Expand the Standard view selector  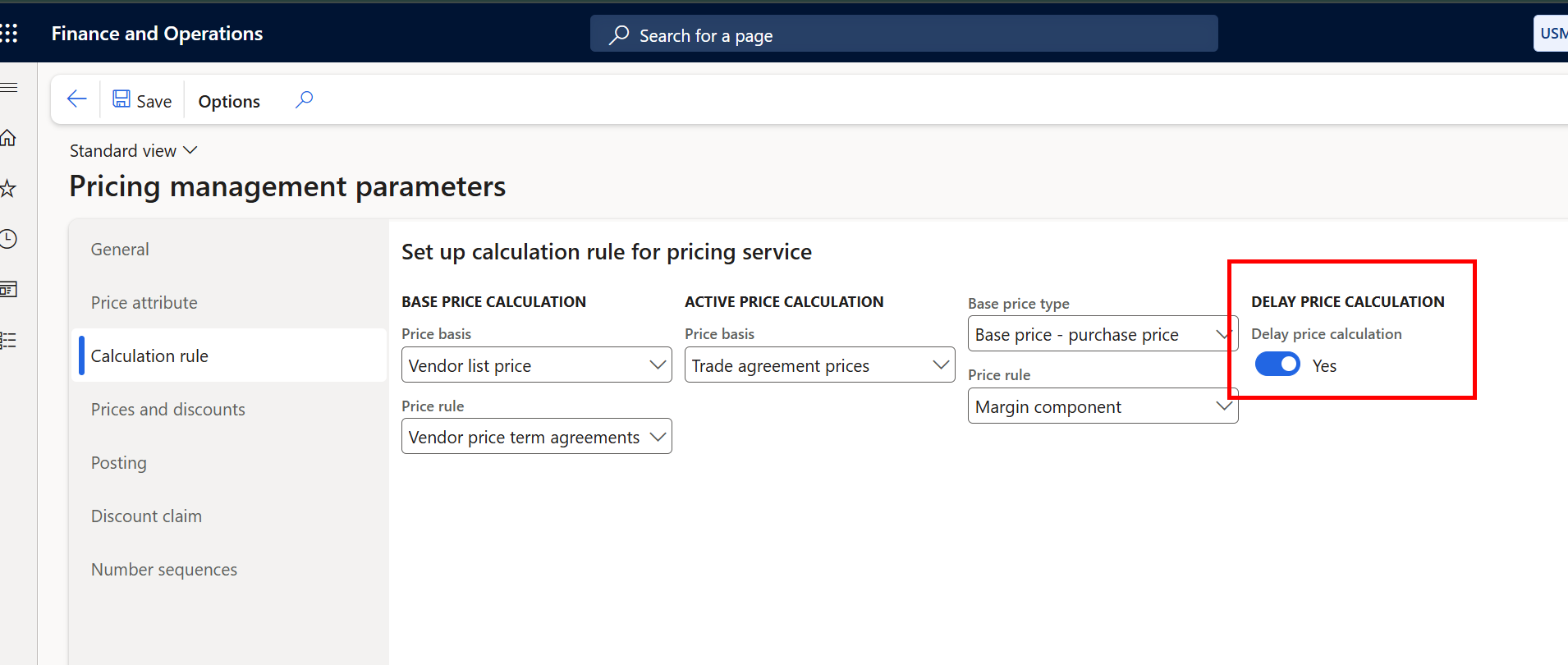[x=134, y=150]
